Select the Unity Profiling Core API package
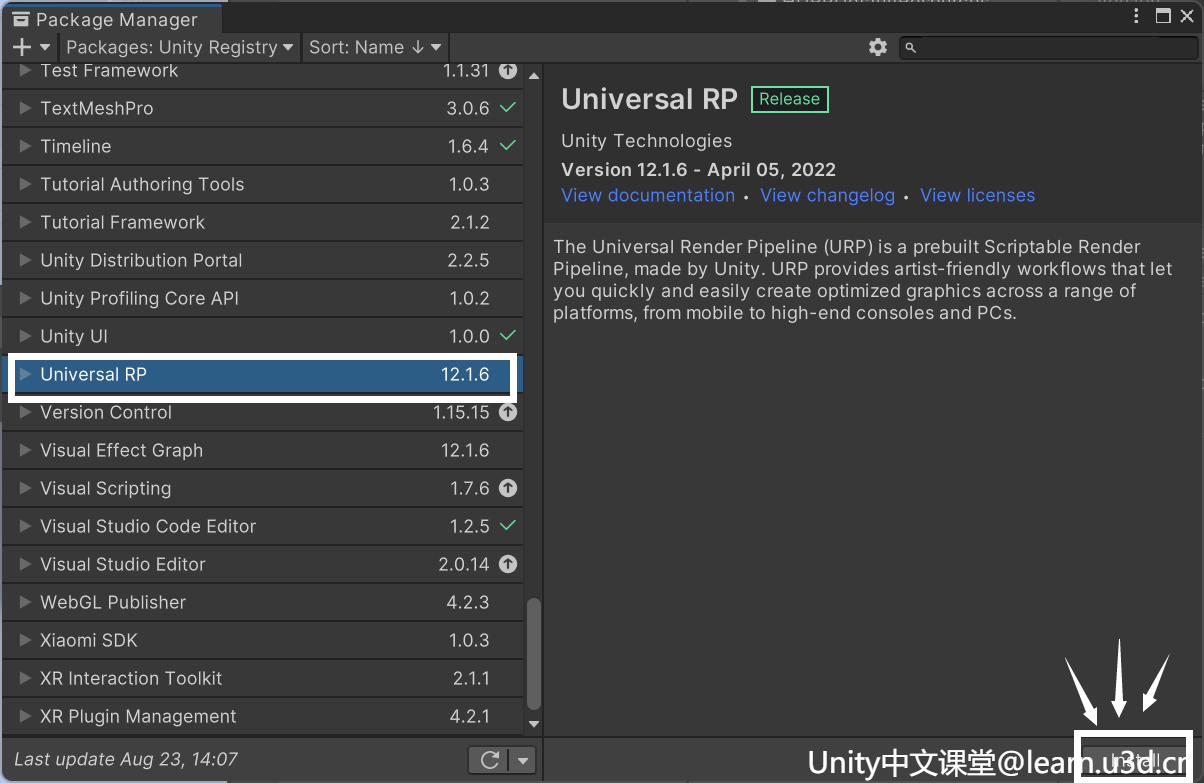 tap(262, 298)
